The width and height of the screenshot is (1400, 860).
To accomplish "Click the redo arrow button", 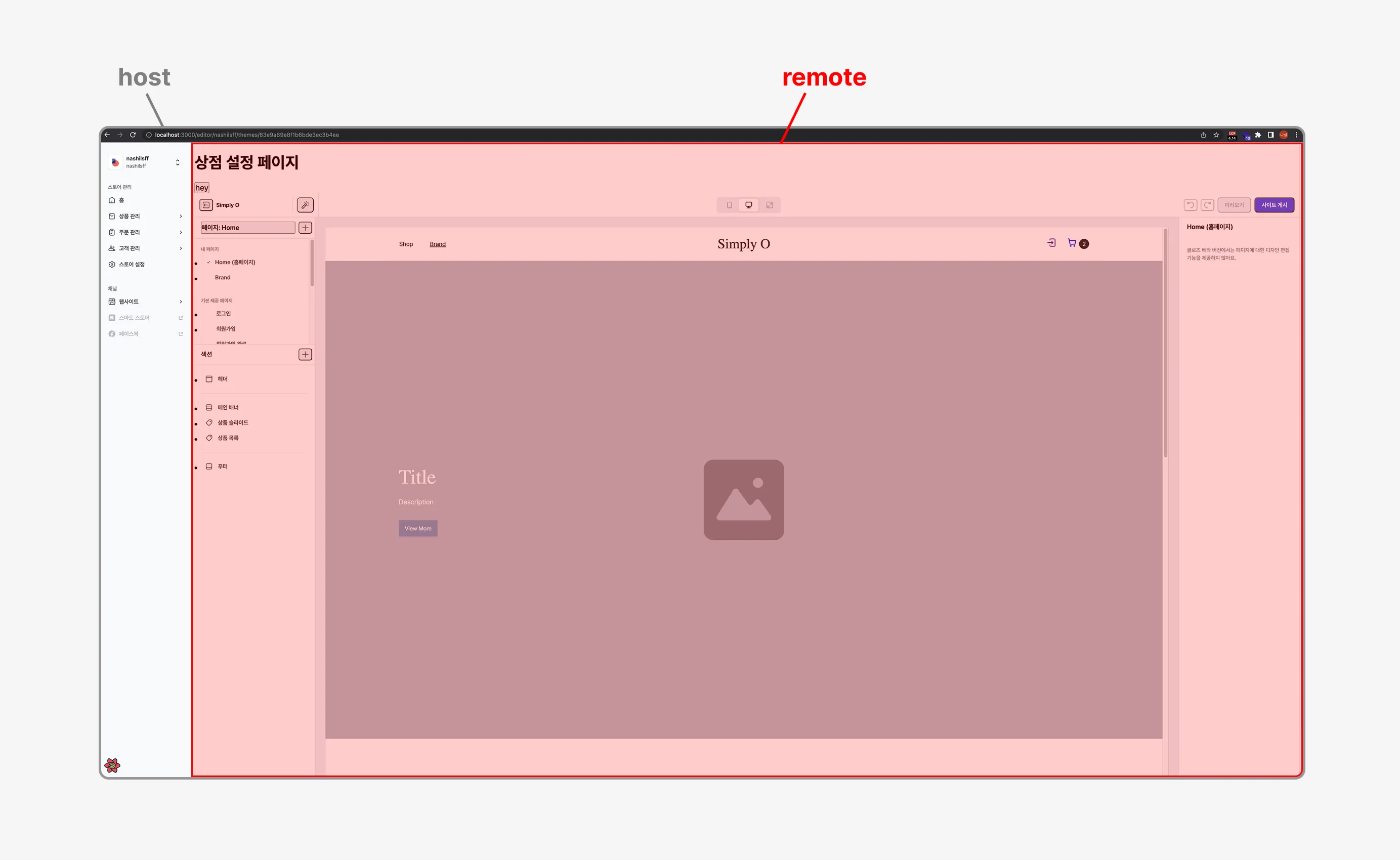I will click(x=1207, y=205).
